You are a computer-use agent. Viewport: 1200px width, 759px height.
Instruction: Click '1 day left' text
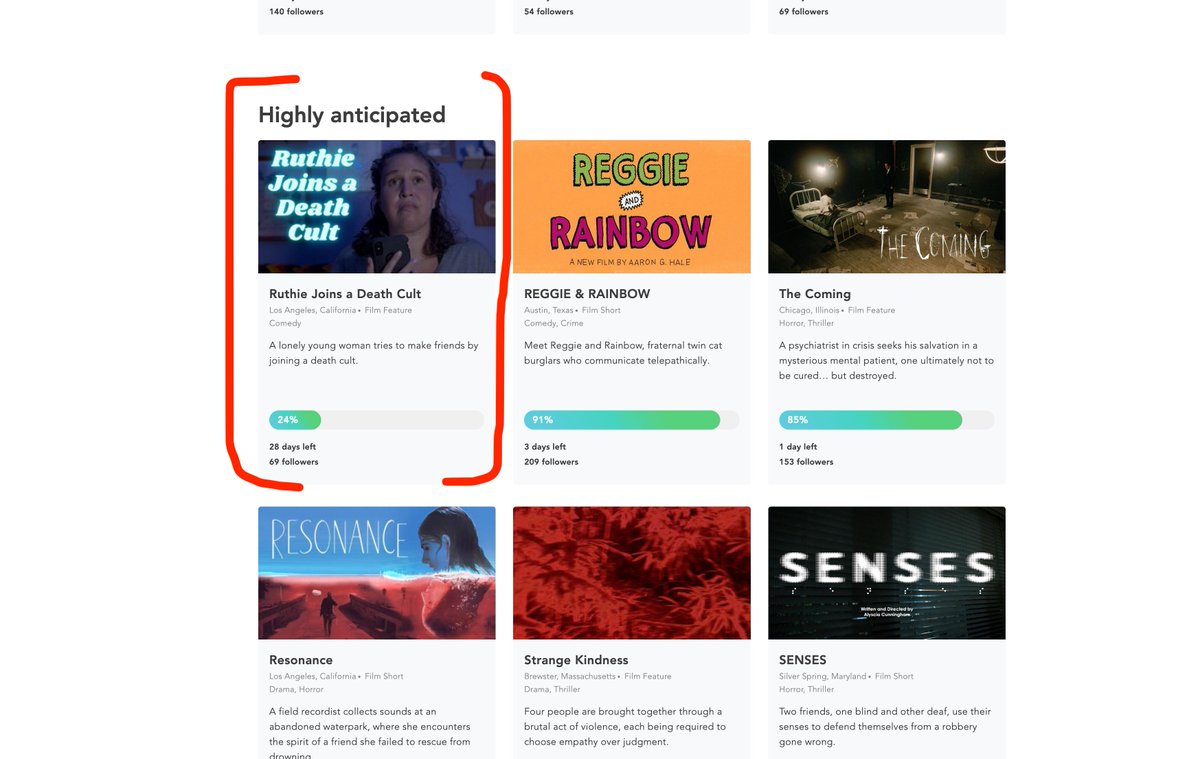[x=798, y=447]
